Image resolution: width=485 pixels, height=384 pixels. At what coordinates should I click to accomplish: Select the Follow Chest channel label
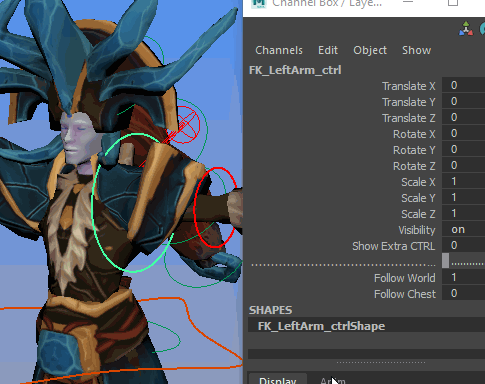click(x=405, y=294)
